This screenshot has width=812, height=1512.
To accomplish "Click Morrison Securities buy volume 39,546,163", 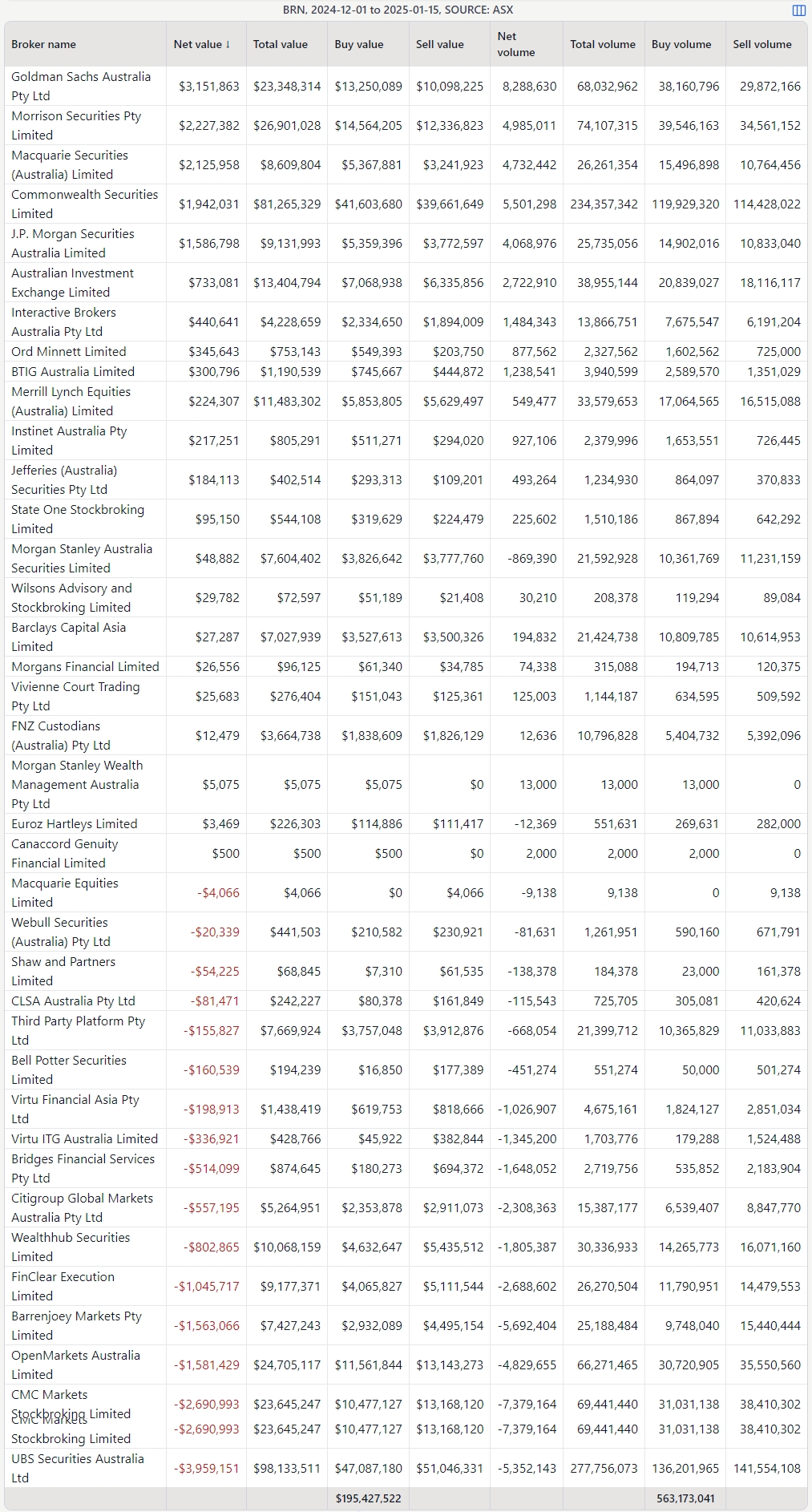I will coord(689,125).
